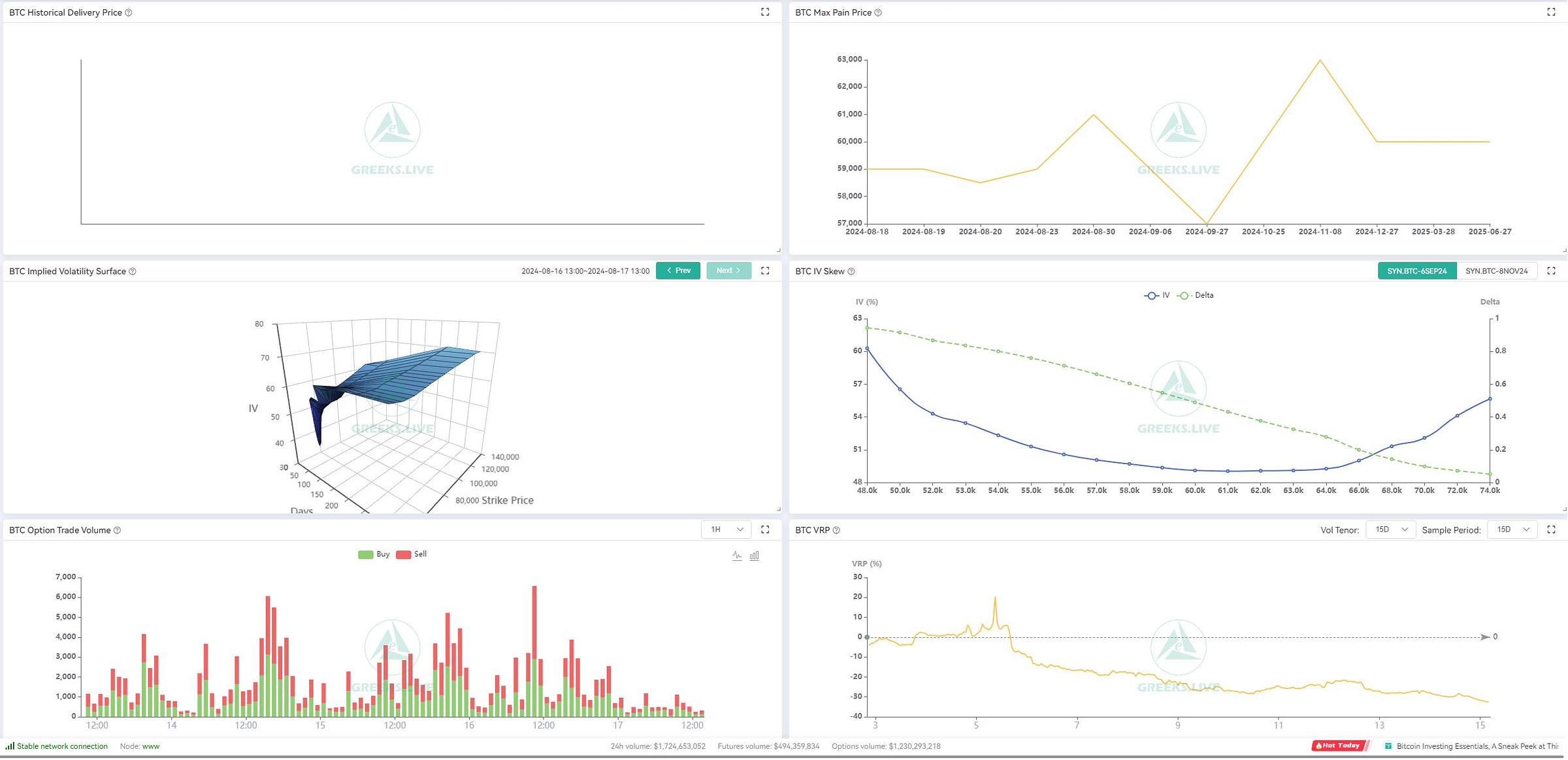Click the Hot Today badge

pos(1339,746)
